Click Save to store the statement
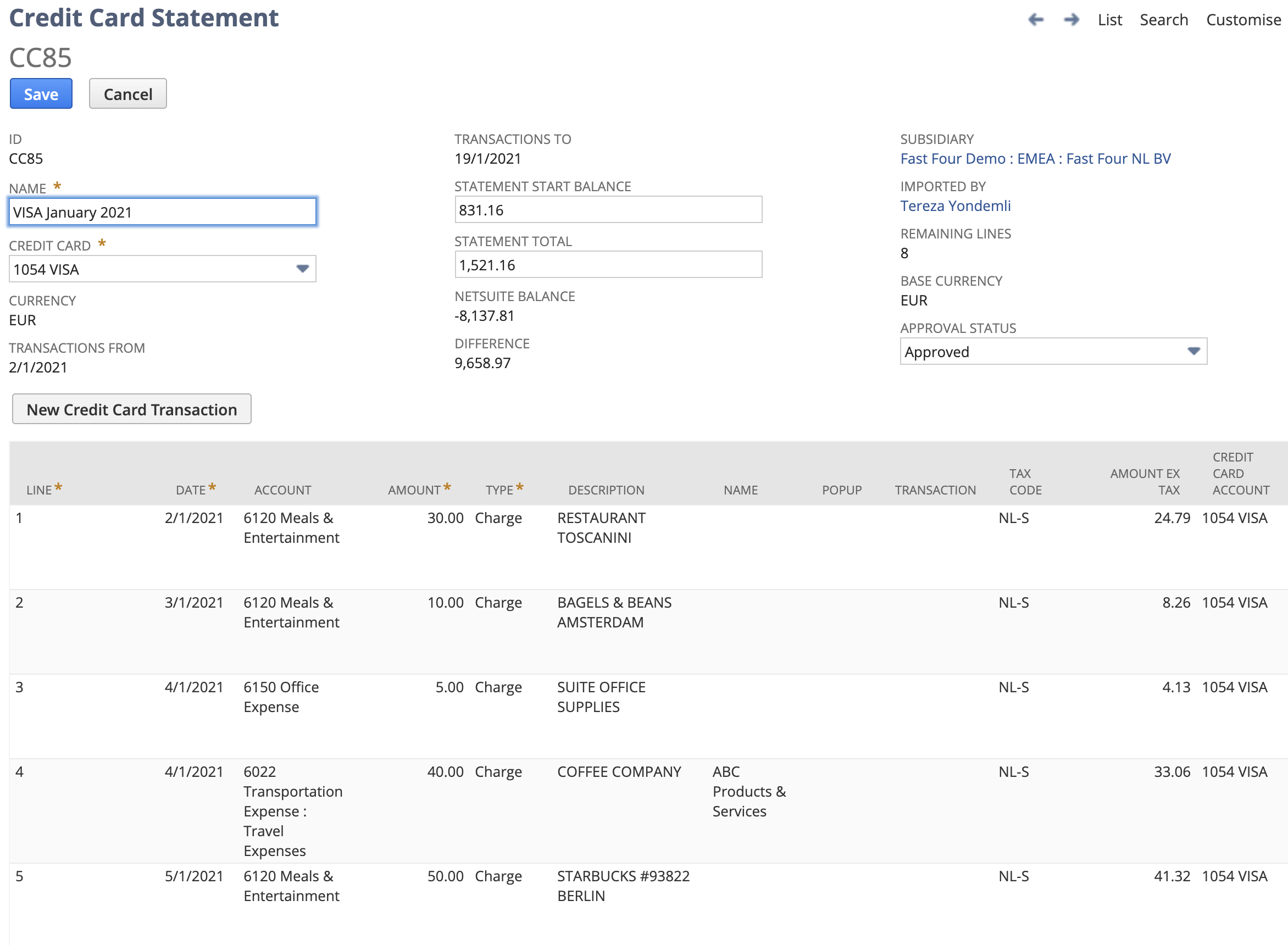Viewport: 1288px width, 945px height. pyautogui.click(x=41, y=93)
